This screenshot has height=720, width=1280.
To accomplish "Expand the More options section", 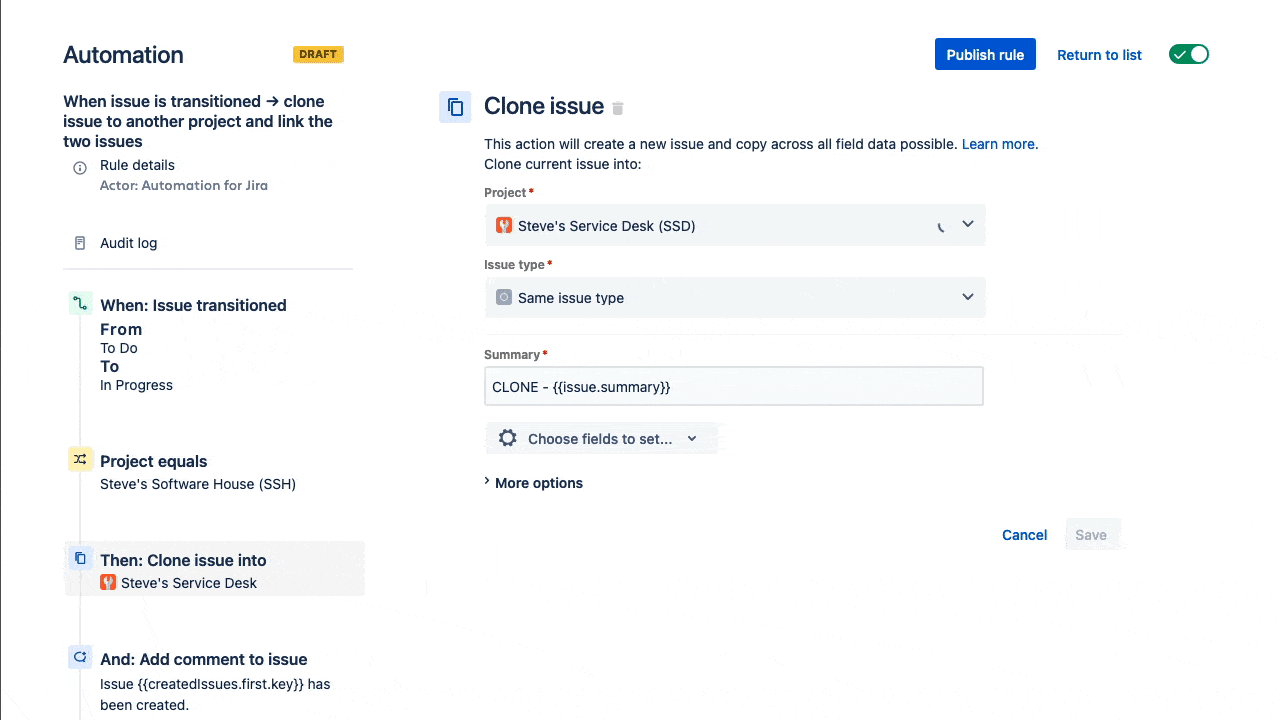I will point(538,483).
